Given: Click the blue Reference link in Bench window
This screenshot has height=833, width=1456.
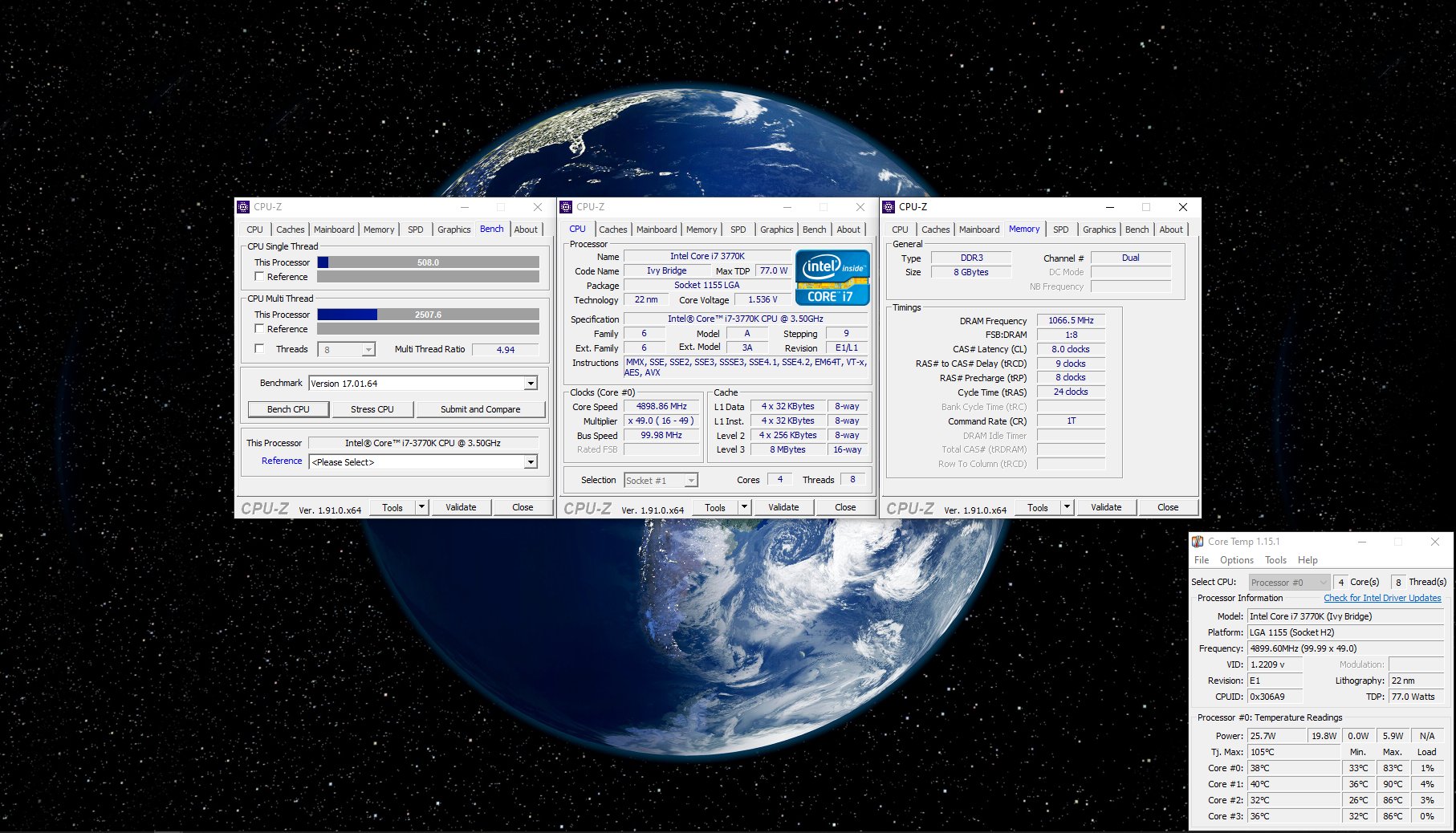Looking at the screenshot, I should (x=282, y=461).
